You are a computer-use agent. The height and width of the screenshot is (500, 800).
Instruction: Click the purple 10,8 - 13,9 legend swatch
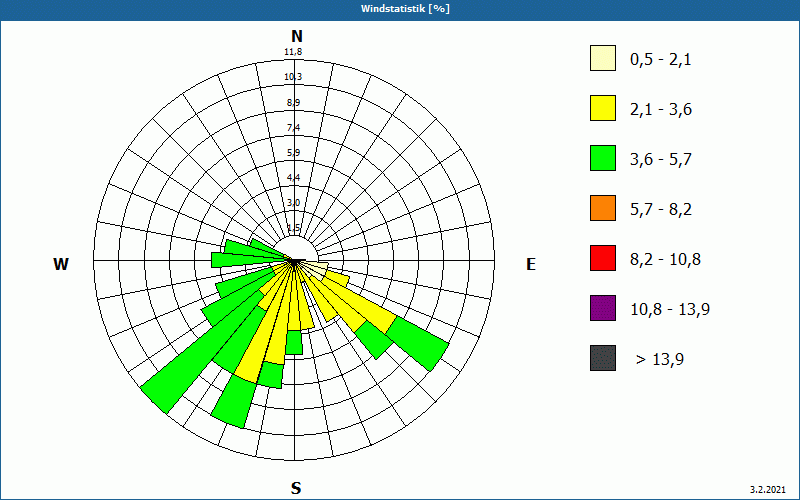(603, 308)
